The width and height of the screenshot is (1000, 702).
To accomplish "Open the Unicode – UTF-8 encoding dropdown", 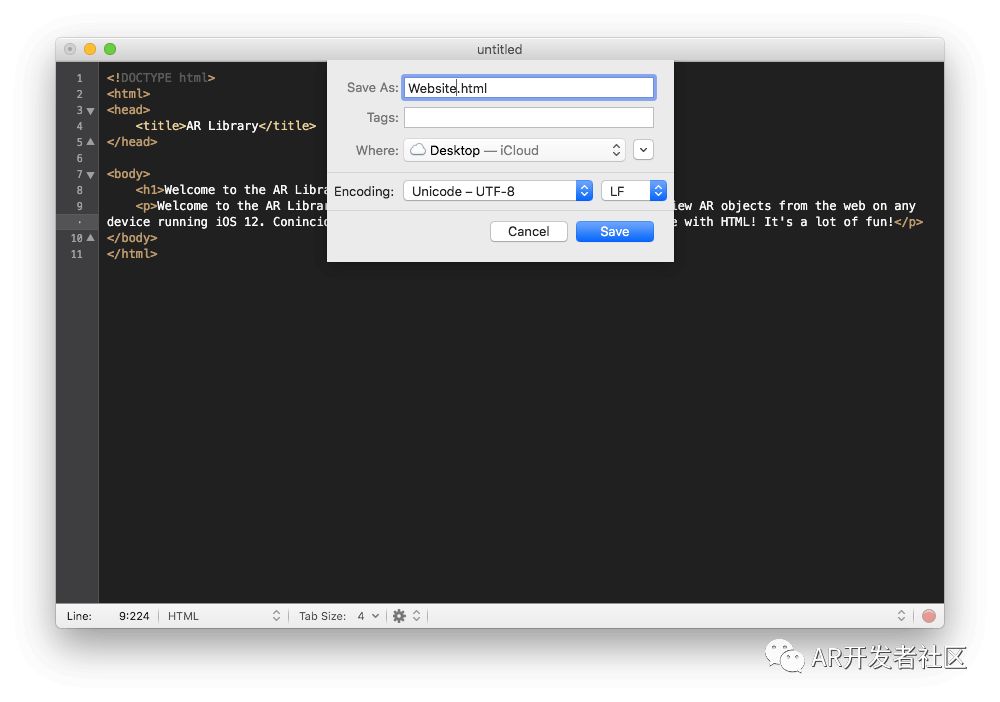I will click(x=498, y=191).
